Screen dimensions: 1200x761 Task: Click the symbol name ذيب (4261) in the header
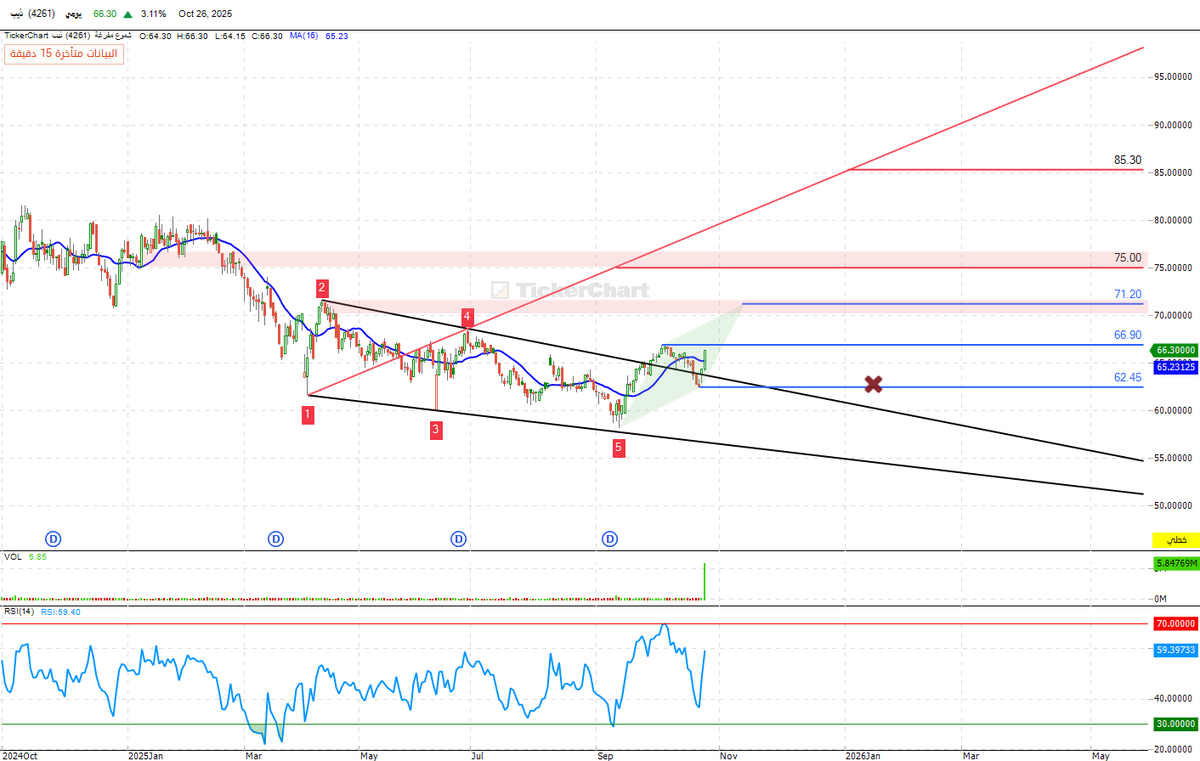(32, 14)
